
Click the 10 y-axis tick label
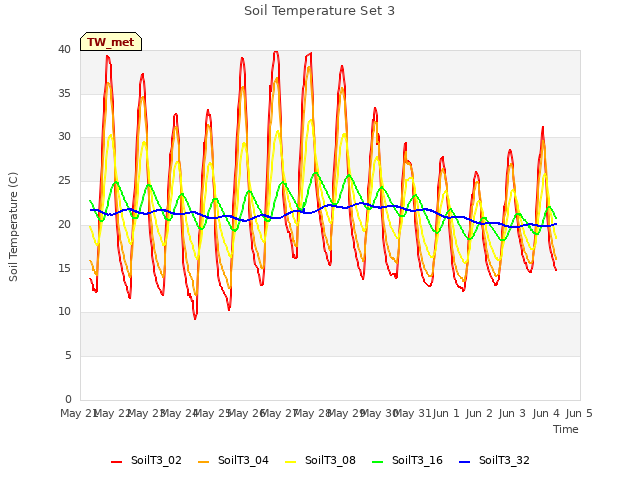point(64,311)
